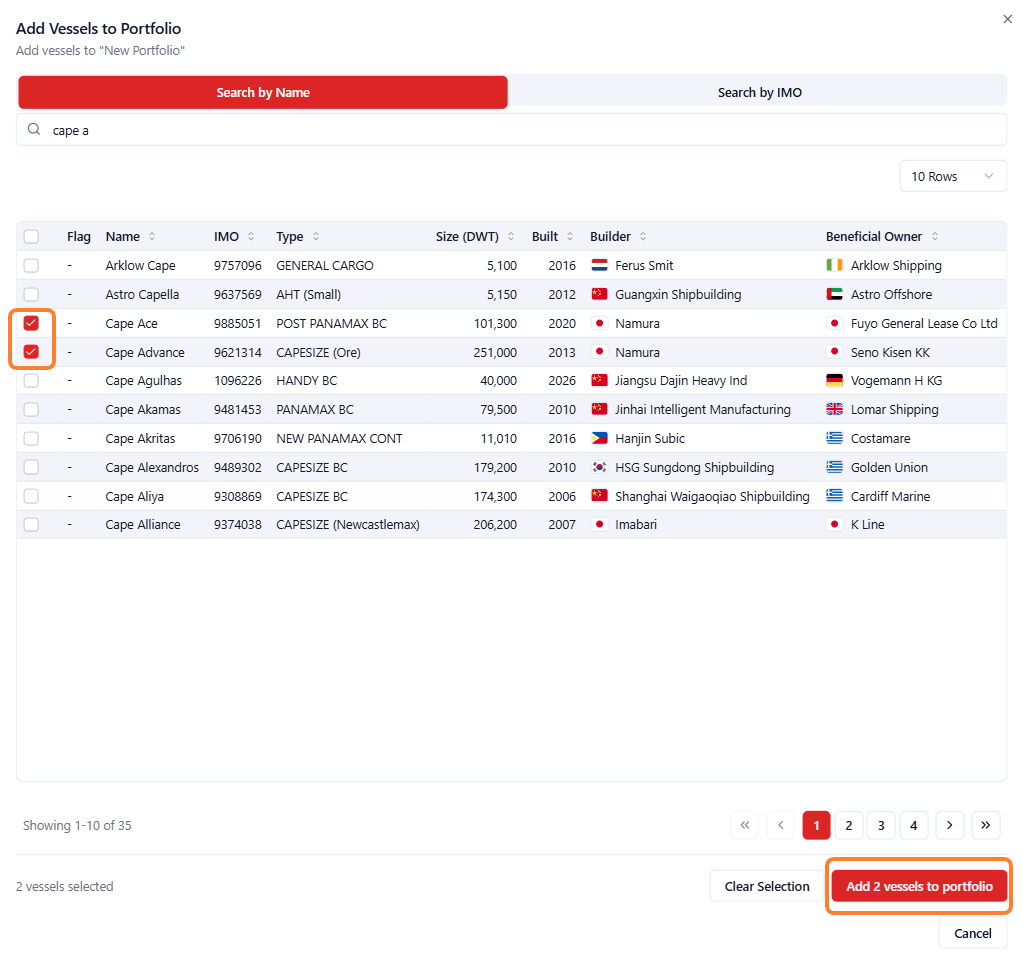Click the Clear Selection button
Viewport: 1023px width, 963px height.
(x=767, y=886)
